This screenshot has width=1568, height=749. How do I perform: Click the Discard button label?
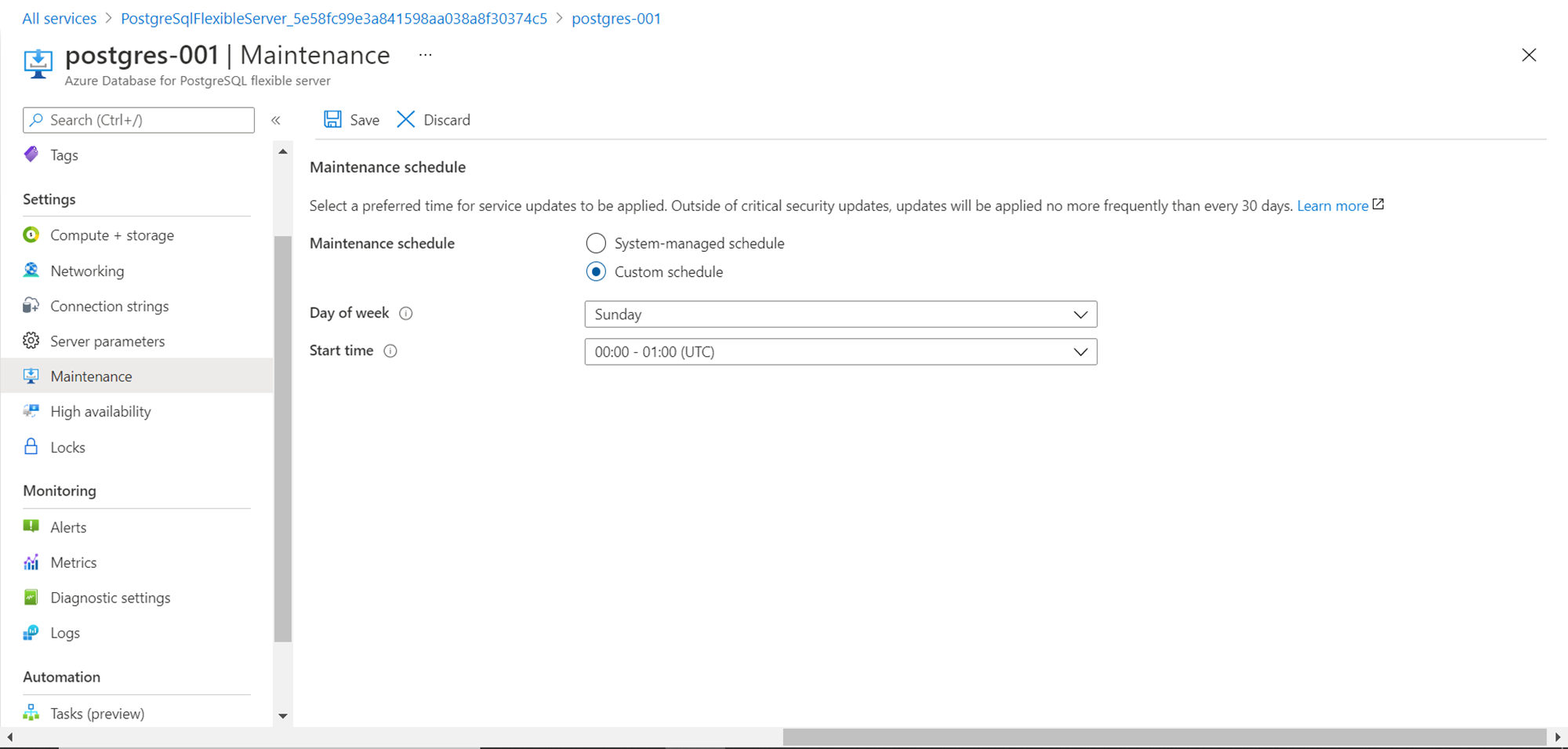[x=447, y=120]
